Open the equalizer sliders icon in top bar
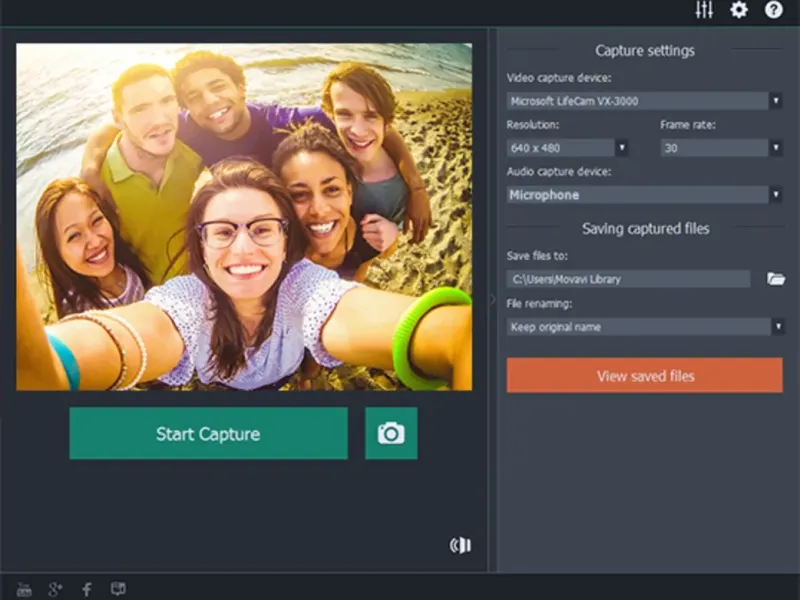The width and height of the screenshot is (800, 600). [x=704, y=10]
